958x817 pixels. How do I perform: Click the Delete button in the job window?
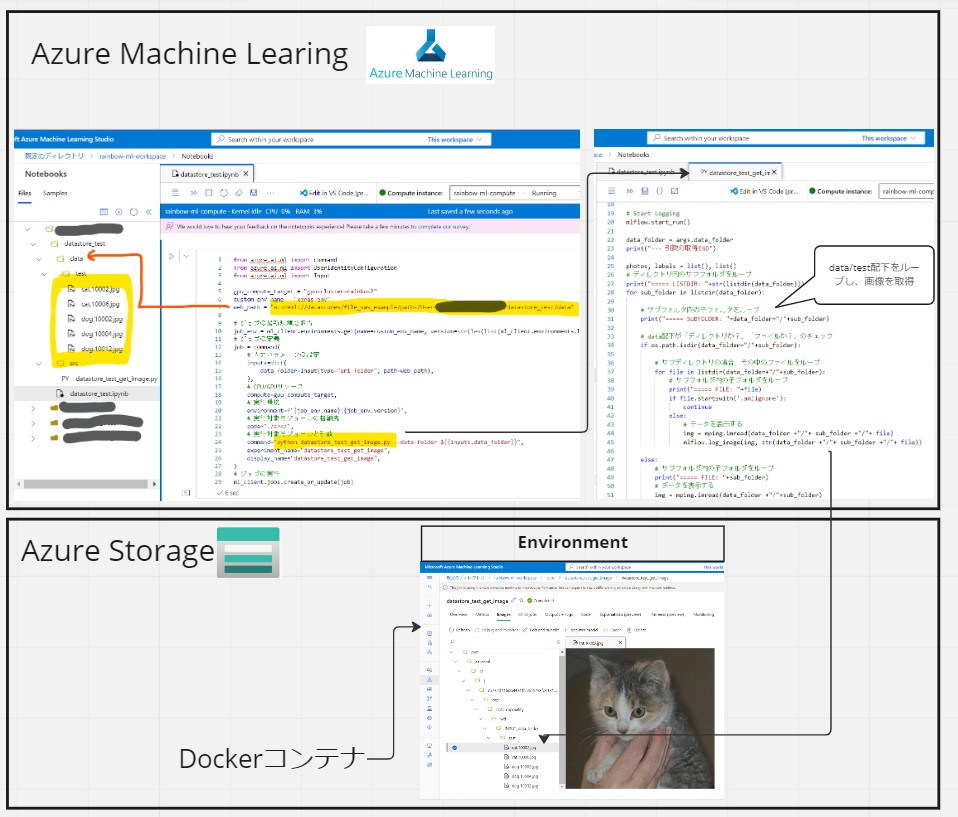pos(637,629)
